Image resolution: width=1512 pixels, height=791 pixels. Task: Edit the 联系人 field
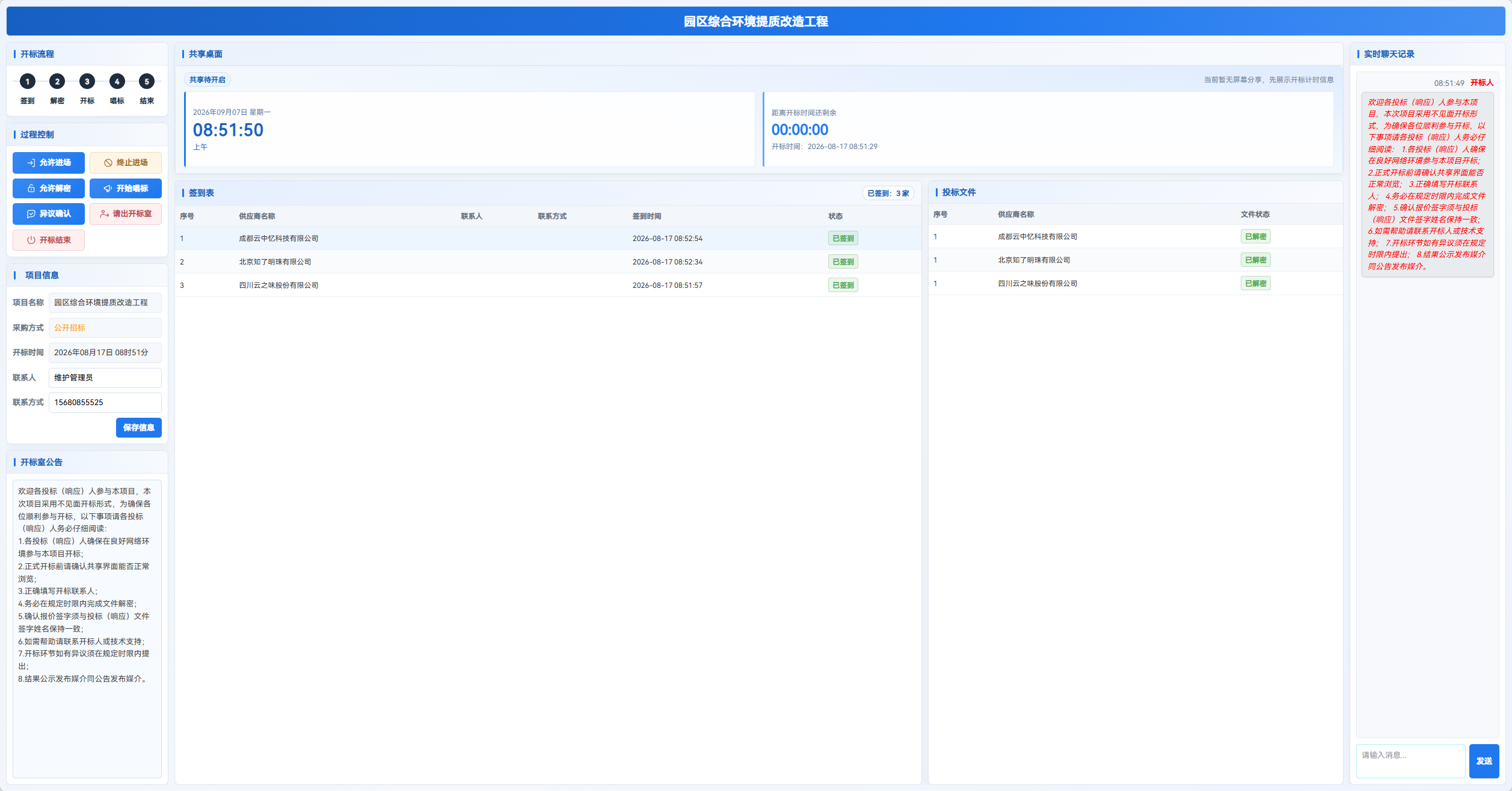[105, 377]
